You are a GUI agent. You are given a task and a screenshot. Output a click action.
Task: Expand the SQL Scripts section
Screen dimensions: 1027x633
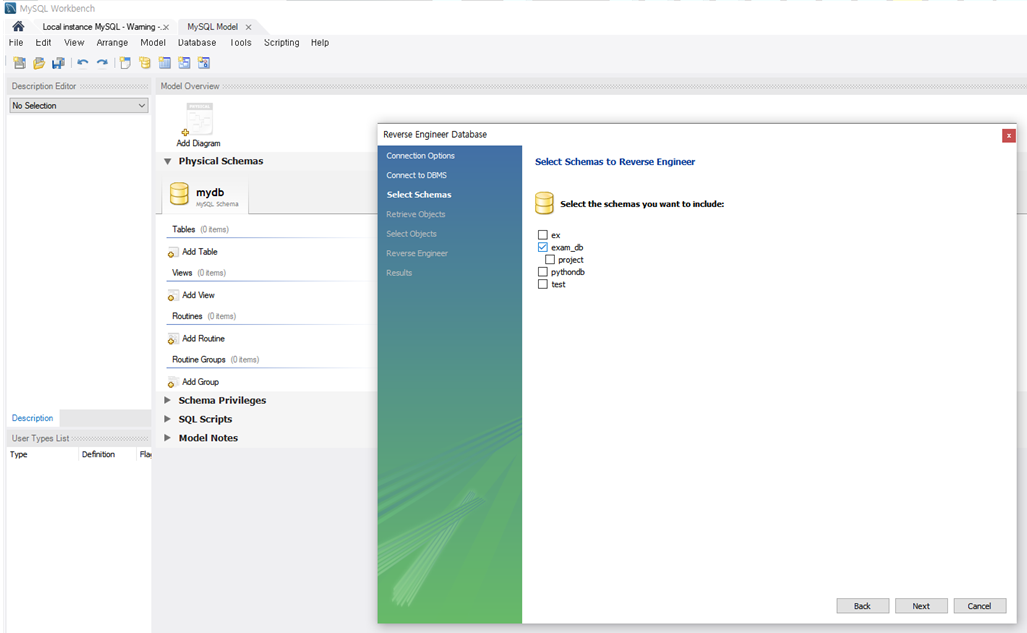(168, 419)
